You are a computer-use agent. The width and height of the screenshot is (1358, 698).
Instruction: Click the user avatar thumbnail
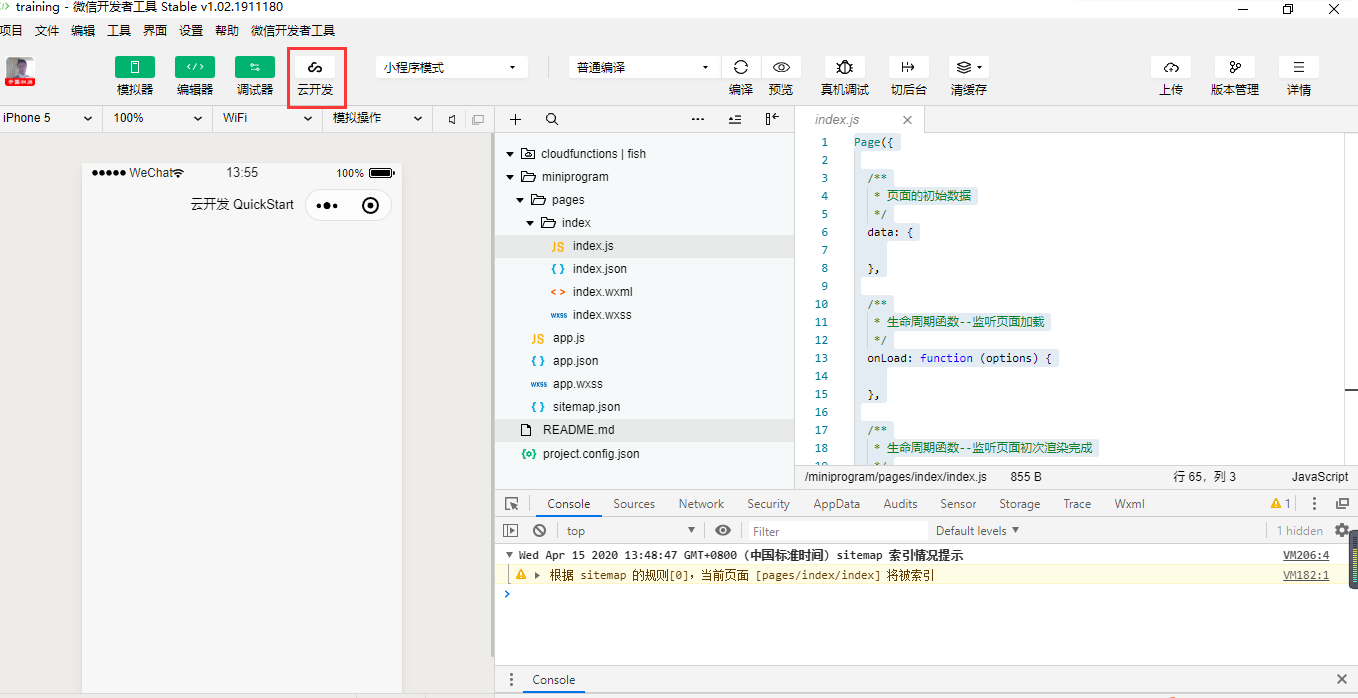[20, 70]
